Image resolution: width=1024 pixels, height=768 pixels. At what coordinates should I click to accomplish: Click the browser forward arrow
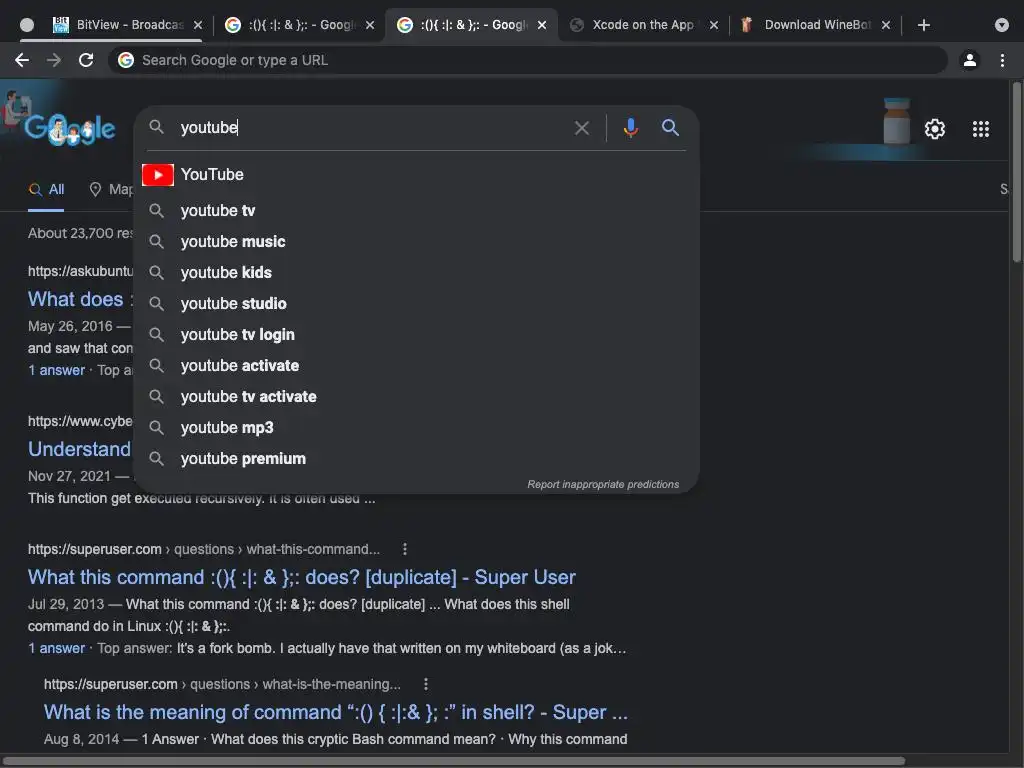click(x=54, y=60)
